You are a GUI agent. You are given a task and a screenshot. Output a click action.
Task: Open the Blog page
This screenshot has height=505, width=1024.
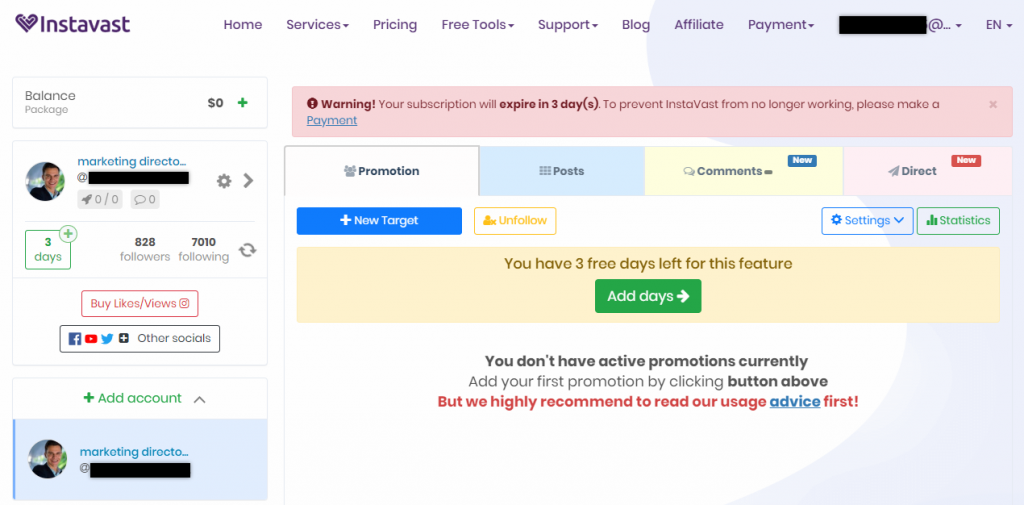636,25
